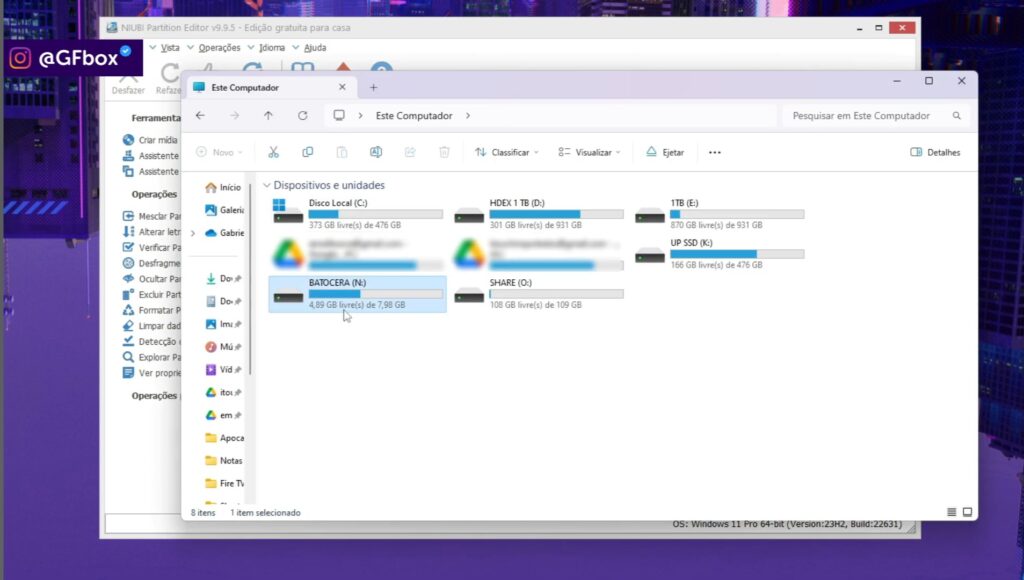Click the Rename icon in Explorer toolbar
The height and width of the screenshot is (580, 1024).
(376, 152)
